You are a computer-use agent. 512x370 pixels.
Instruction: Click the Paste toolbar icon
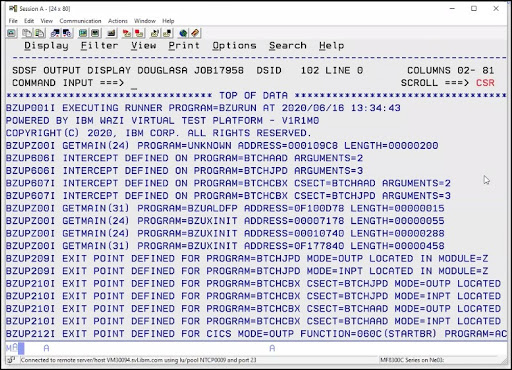coord(40,33)
